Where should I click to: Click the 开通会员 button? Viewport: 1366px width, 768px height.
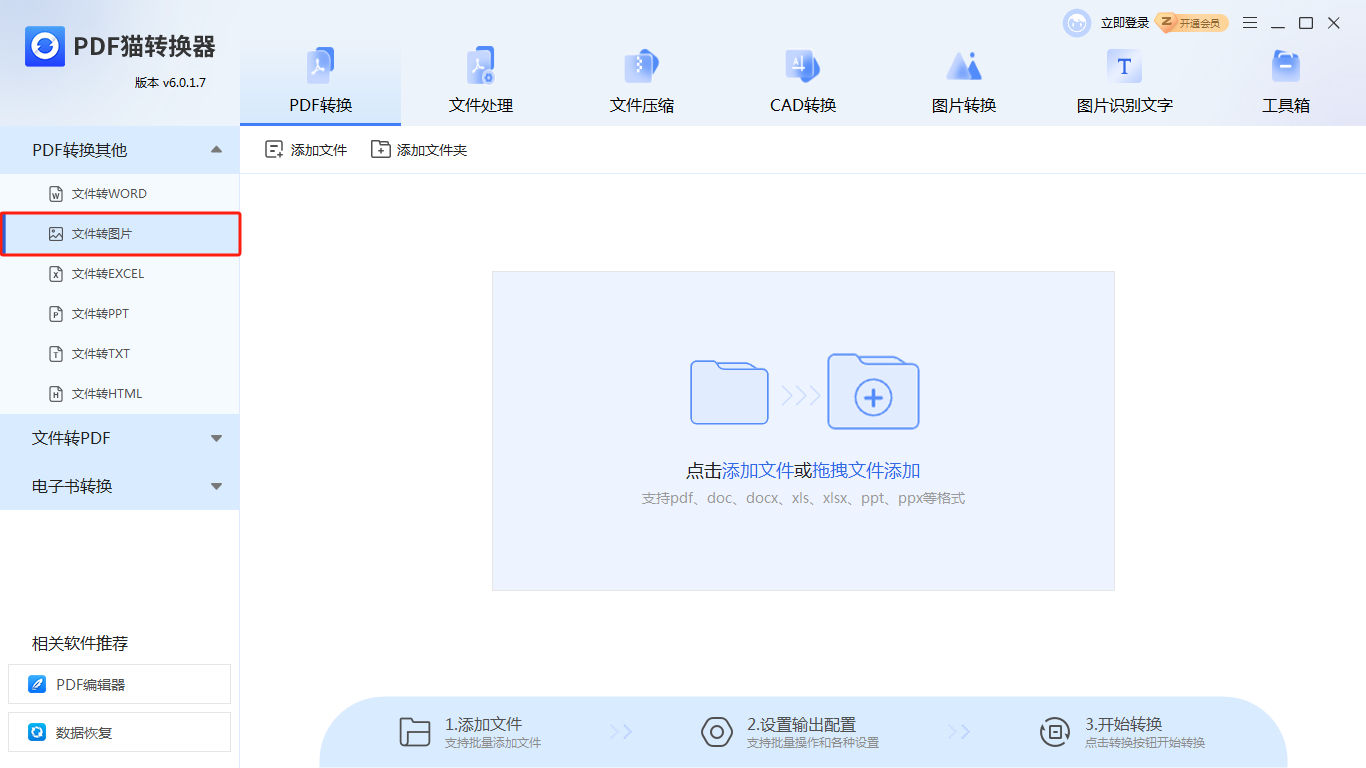pyautogui.click(x=1192, y=23)
